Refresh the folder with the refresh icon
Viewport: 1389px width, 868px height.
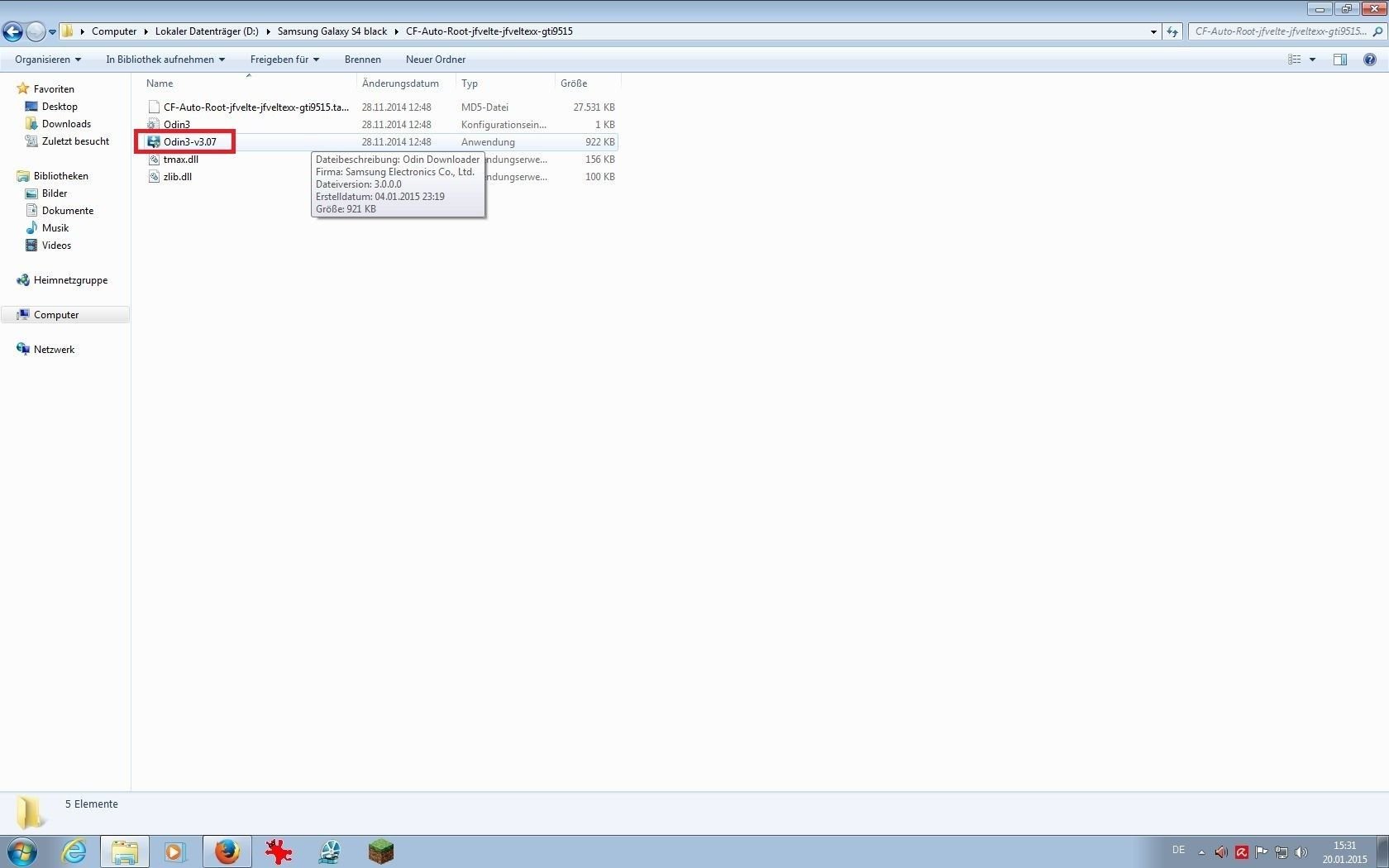tap(1172, 31)
